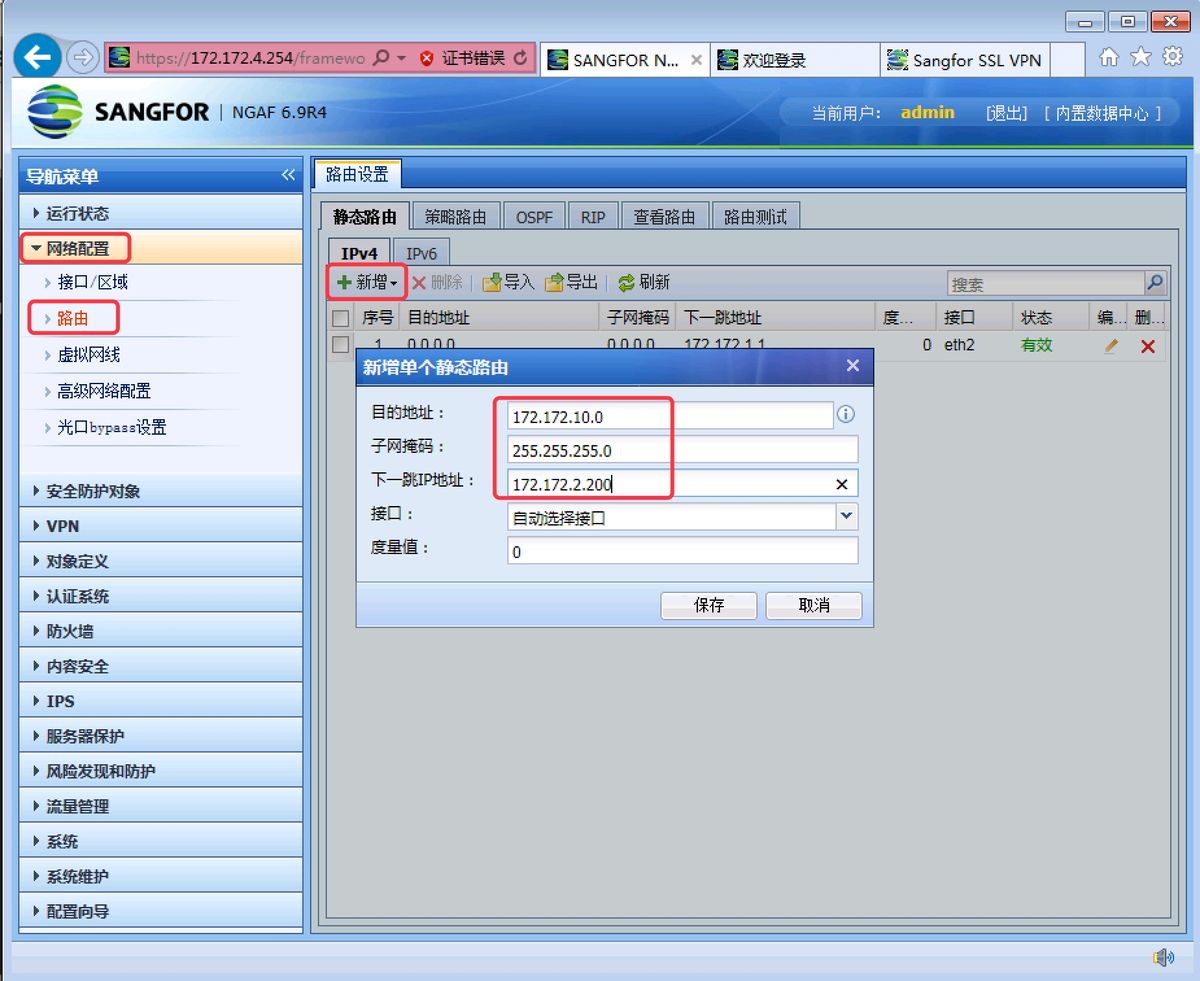Click the 删除 (delete) toolbar icon
The width and height of the screenshot is (1200, 981).
439,282
